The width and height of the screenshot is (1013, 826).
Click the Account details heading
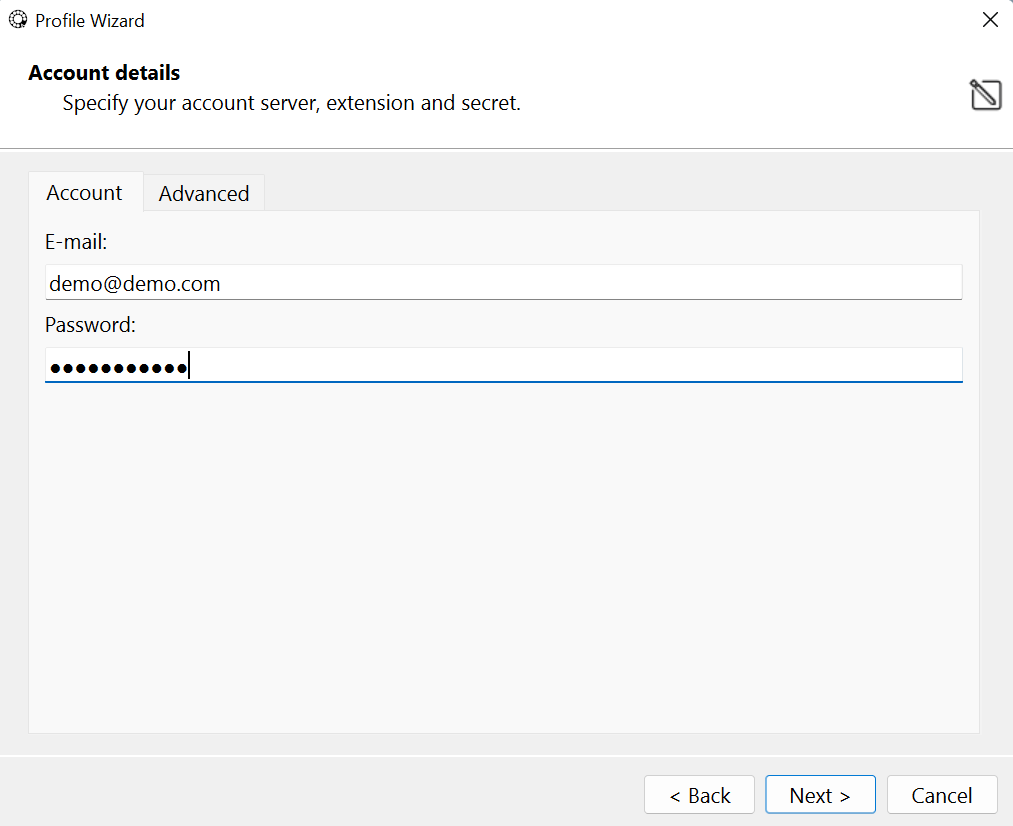[104, 73]
